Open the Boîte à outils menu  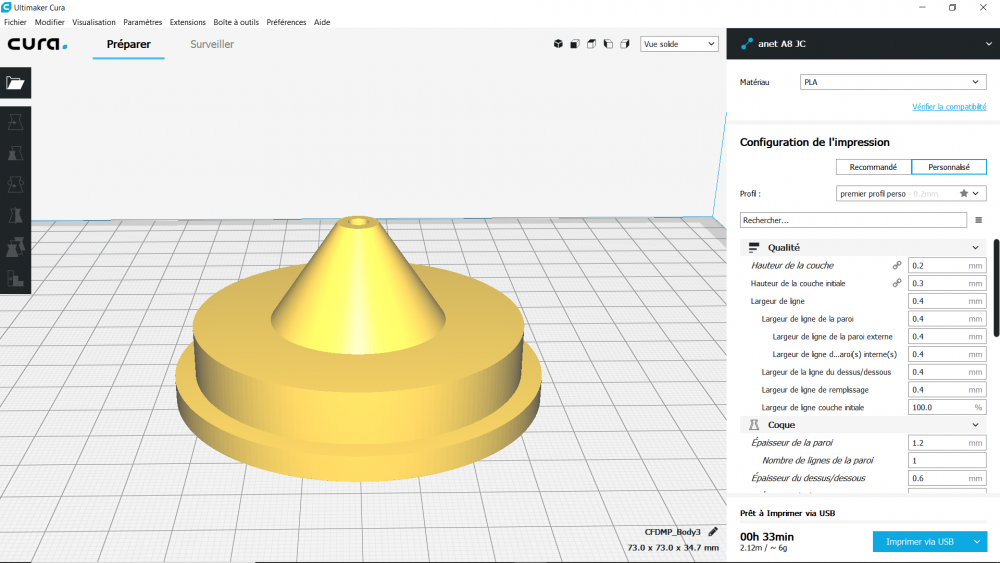pyautogui.click(x=236, y=22)
